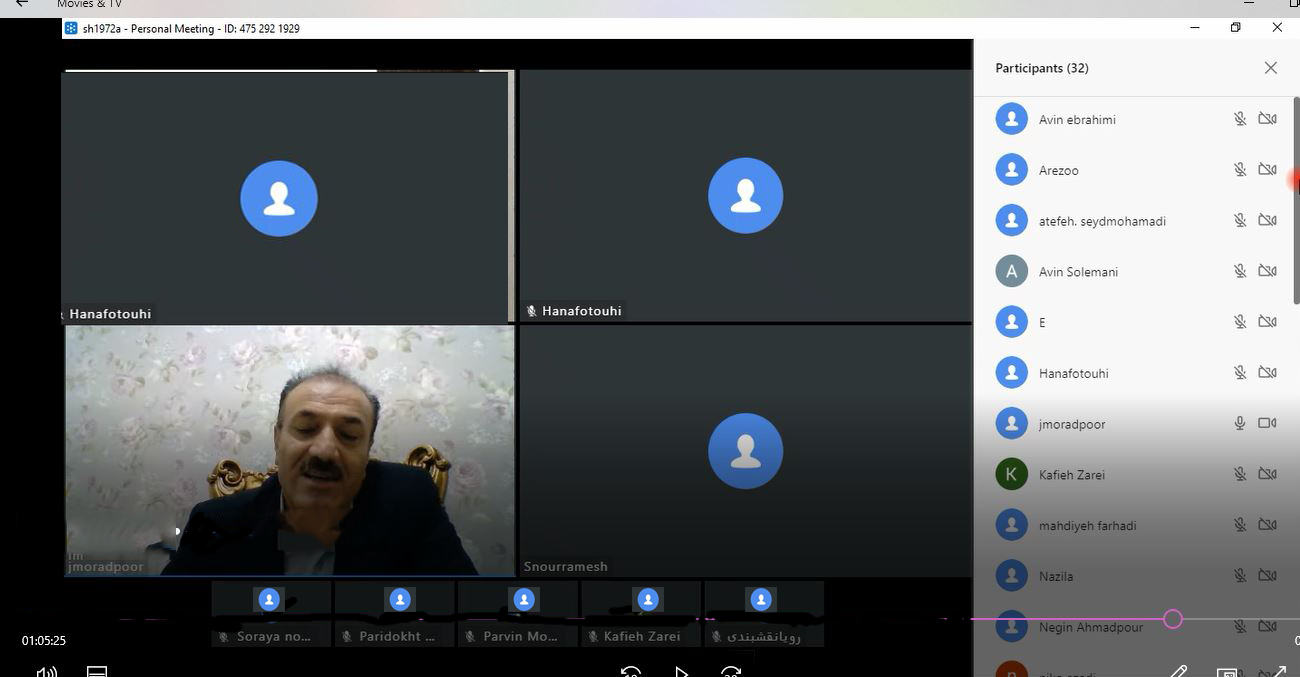Toggle jmoradpoor's microphone icon in the participants list
This screenshot has width=1300, height=677.
click(1239, 423)
